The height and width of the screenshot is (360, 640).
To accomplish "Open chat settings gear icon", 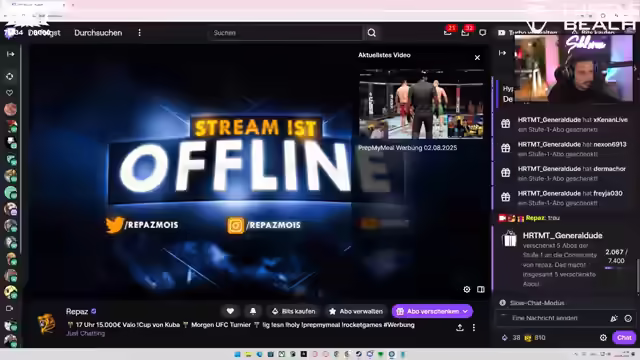I will (x=603, y=338).
